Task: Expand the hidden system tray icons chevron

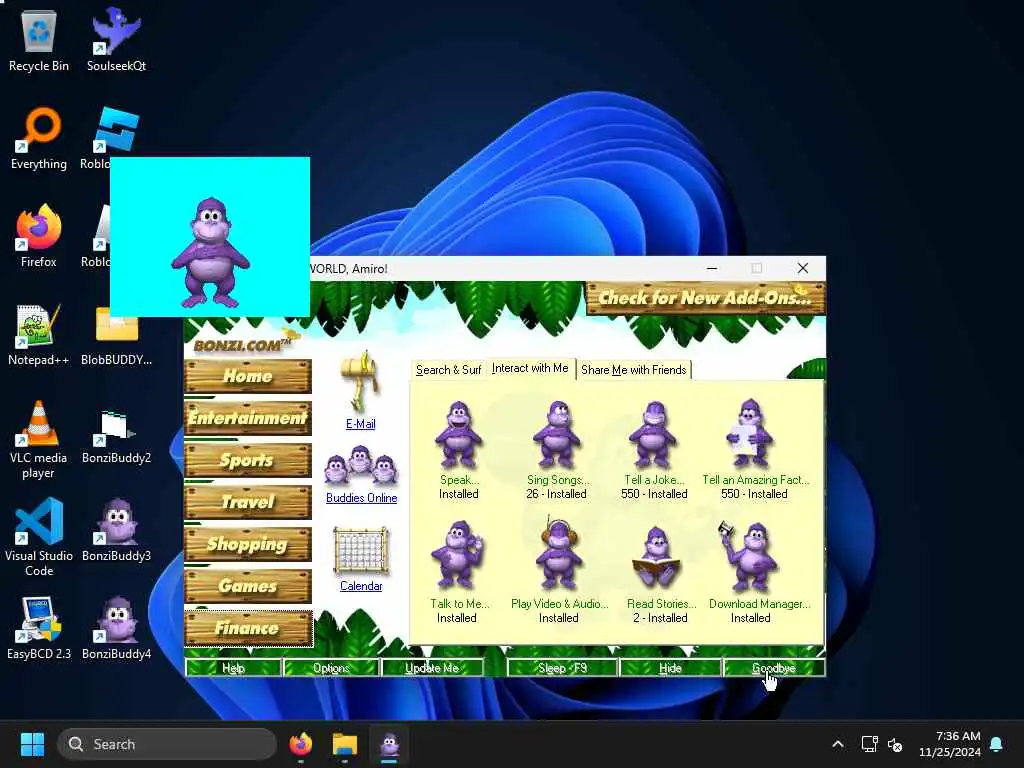Action: (x=838, y=744)
